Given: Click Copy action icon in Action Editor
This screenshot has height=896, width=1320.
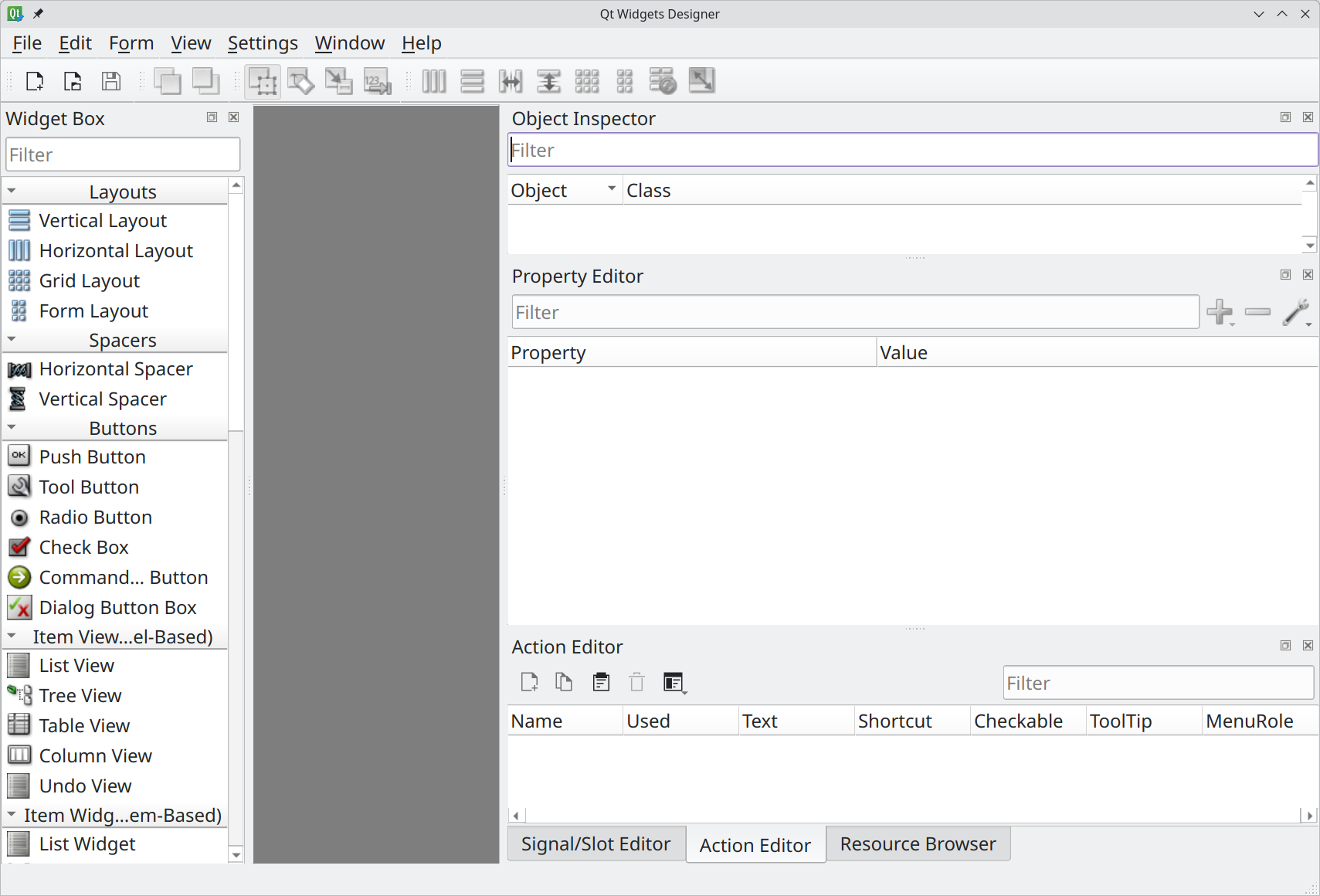Looking at the screenshot, I should (x=564, y=682).
